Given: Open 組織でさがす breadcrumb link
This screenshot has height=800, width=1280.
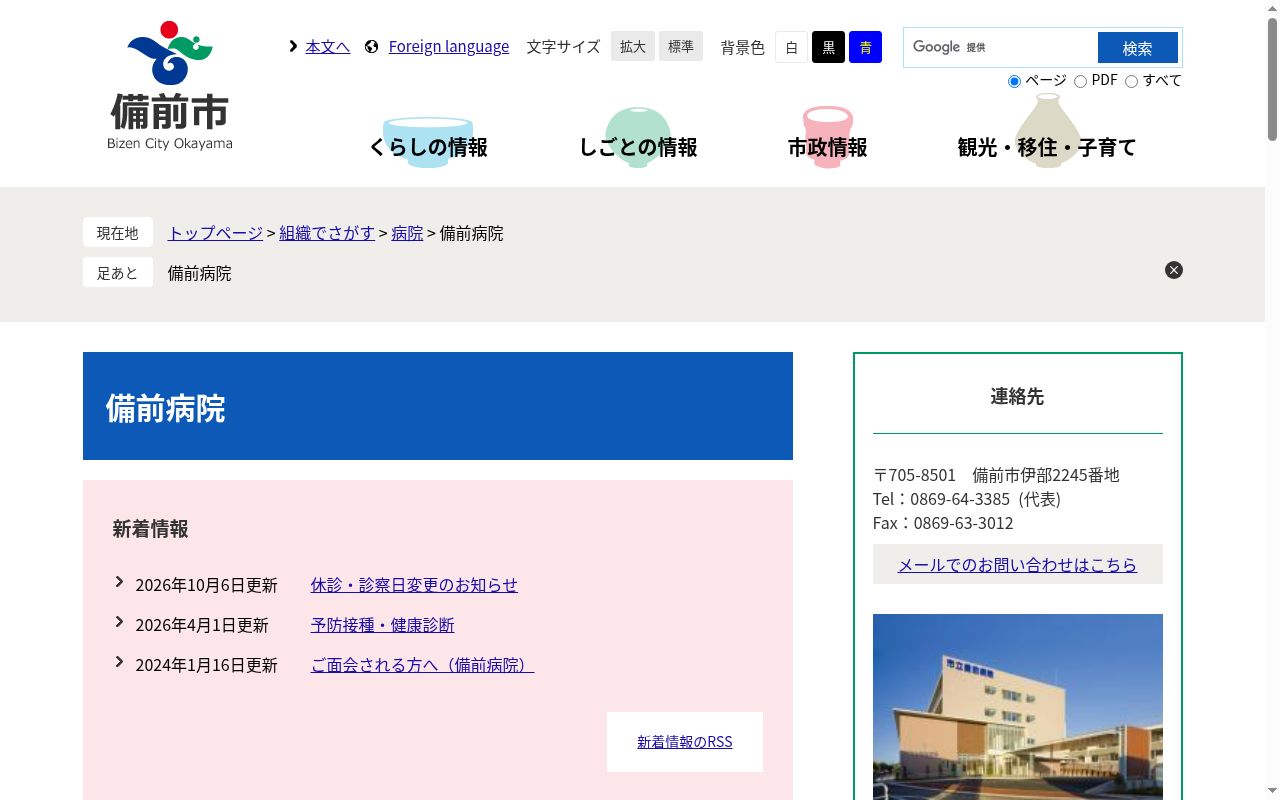Looking at the screenshot, I should 327,233.
